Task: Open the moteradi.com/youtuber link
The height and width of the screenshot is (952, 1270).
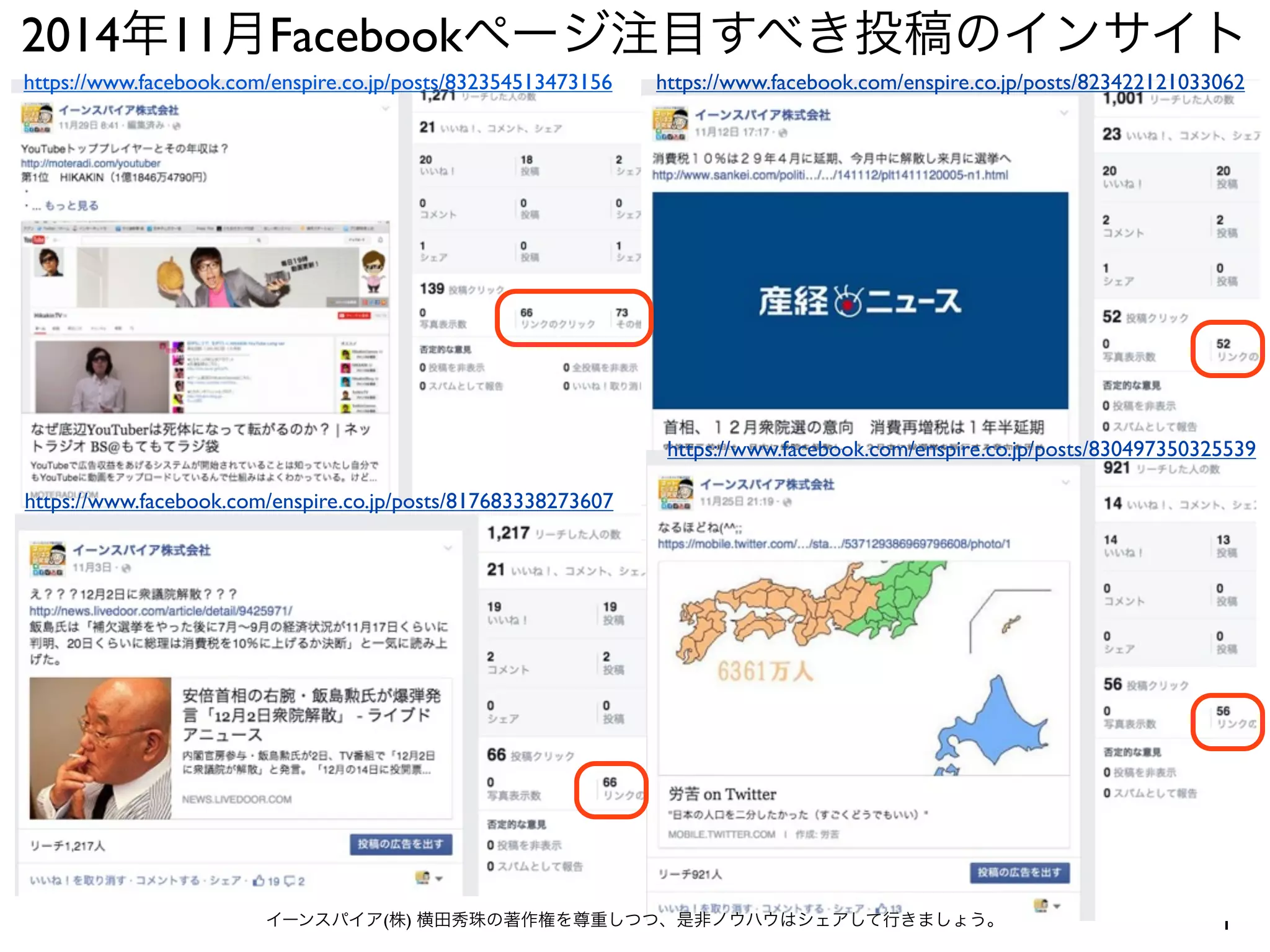Action: coord(91,163)
